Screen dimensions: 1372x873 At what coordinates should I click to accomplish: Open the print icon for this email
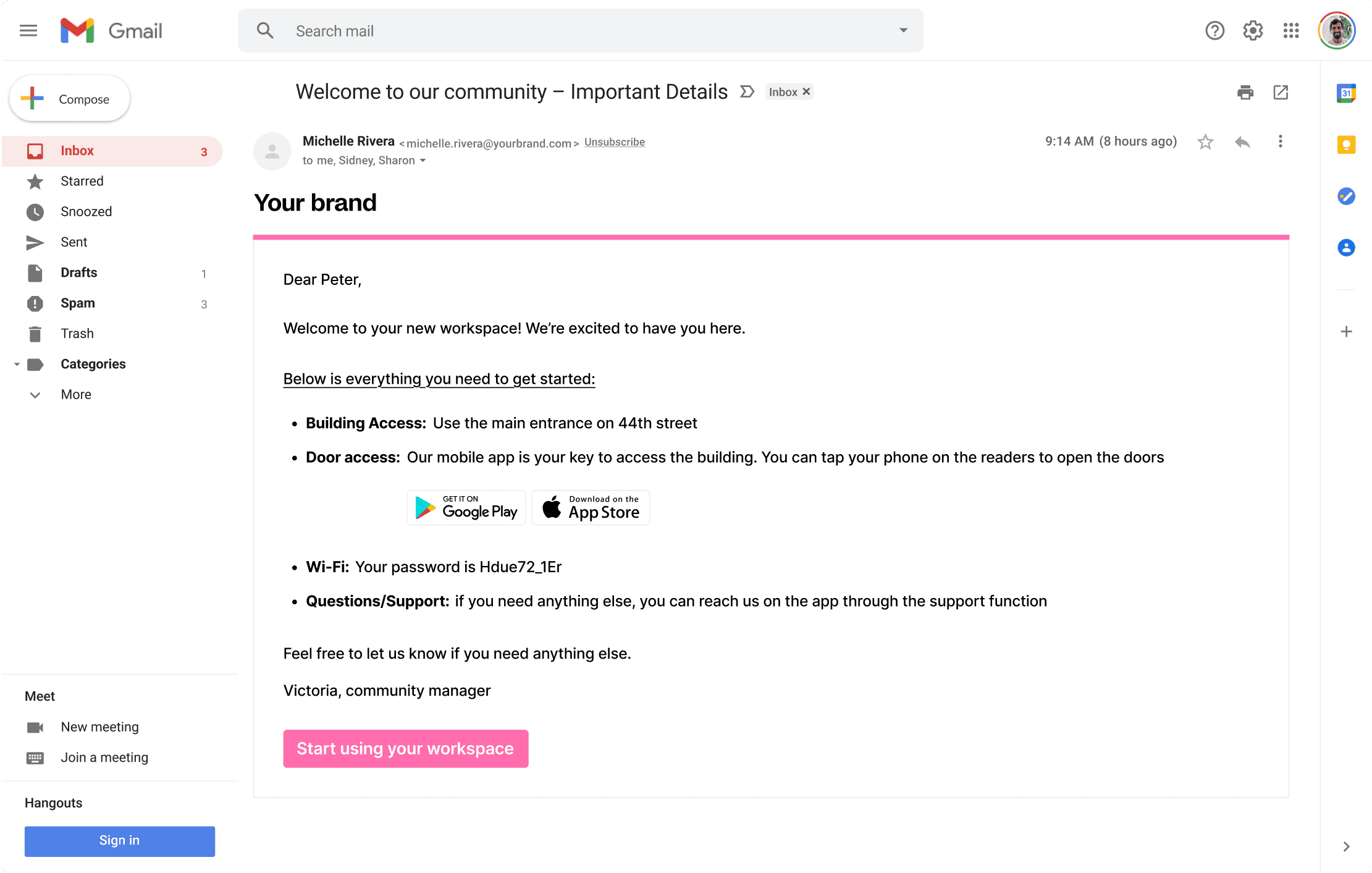click(x=1244, y=92)
